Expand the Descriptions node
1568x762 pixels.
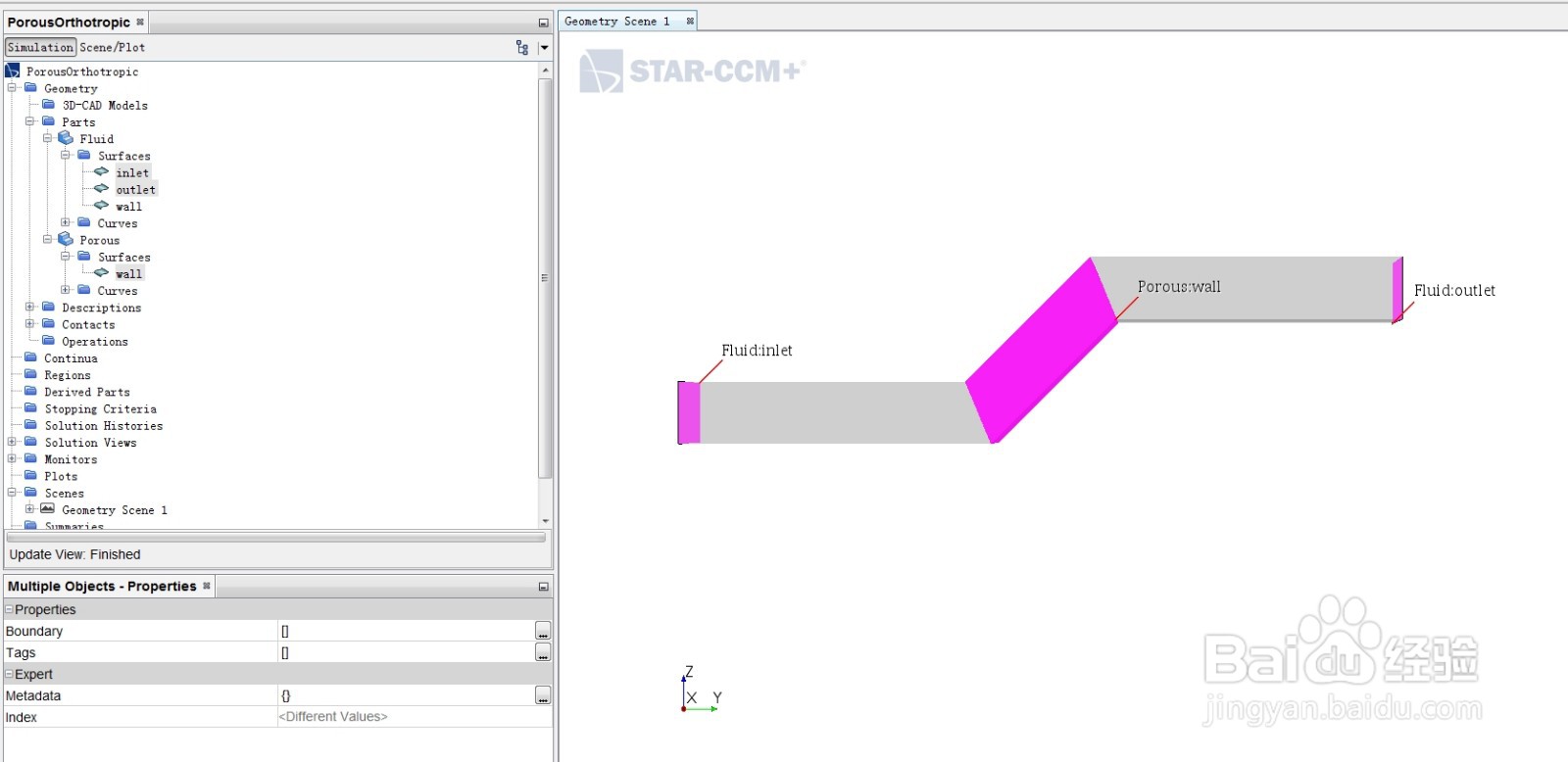(x=29, y=307)
